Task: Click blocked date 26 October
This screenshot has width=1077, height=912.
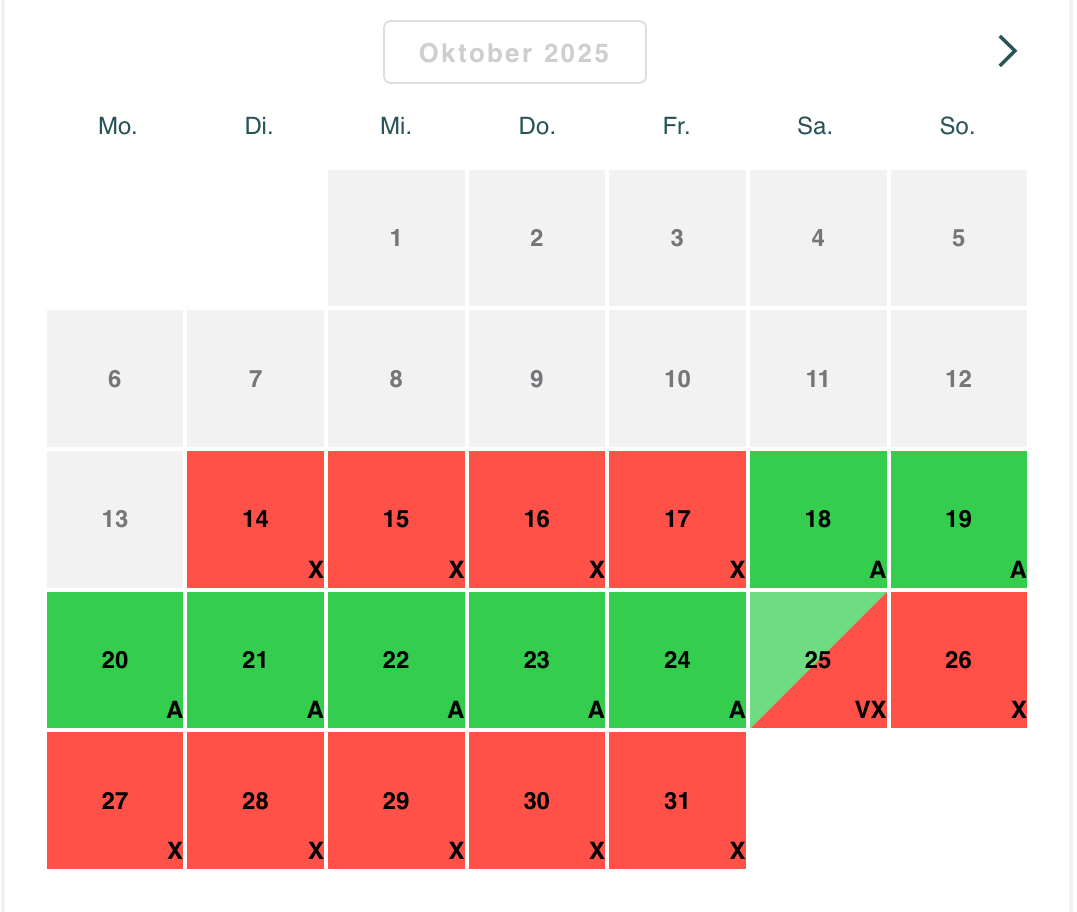Action: (958, 660)
